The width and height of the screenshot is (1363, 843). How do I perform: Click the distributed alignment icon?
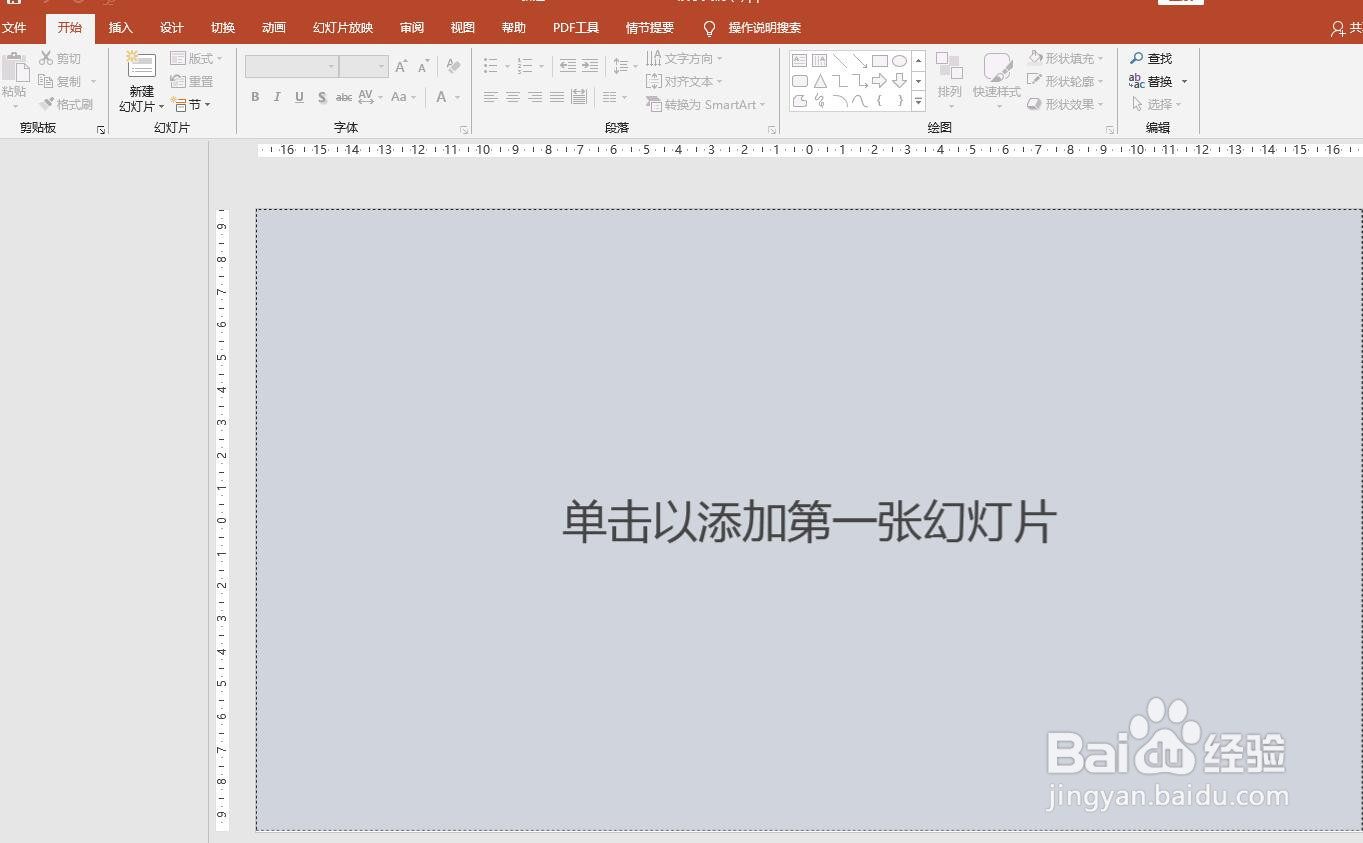click(579, 97)
